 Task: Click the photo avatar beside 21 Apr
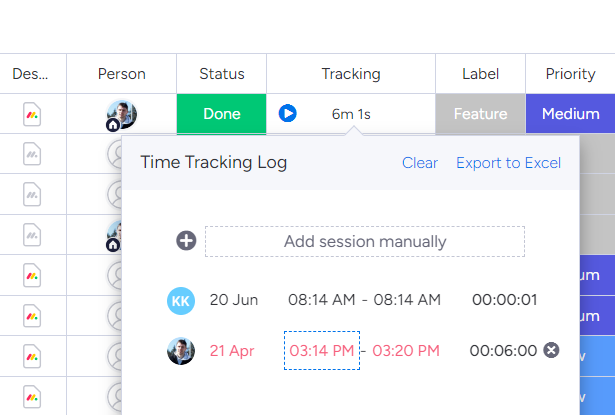[x=181, y=350]
